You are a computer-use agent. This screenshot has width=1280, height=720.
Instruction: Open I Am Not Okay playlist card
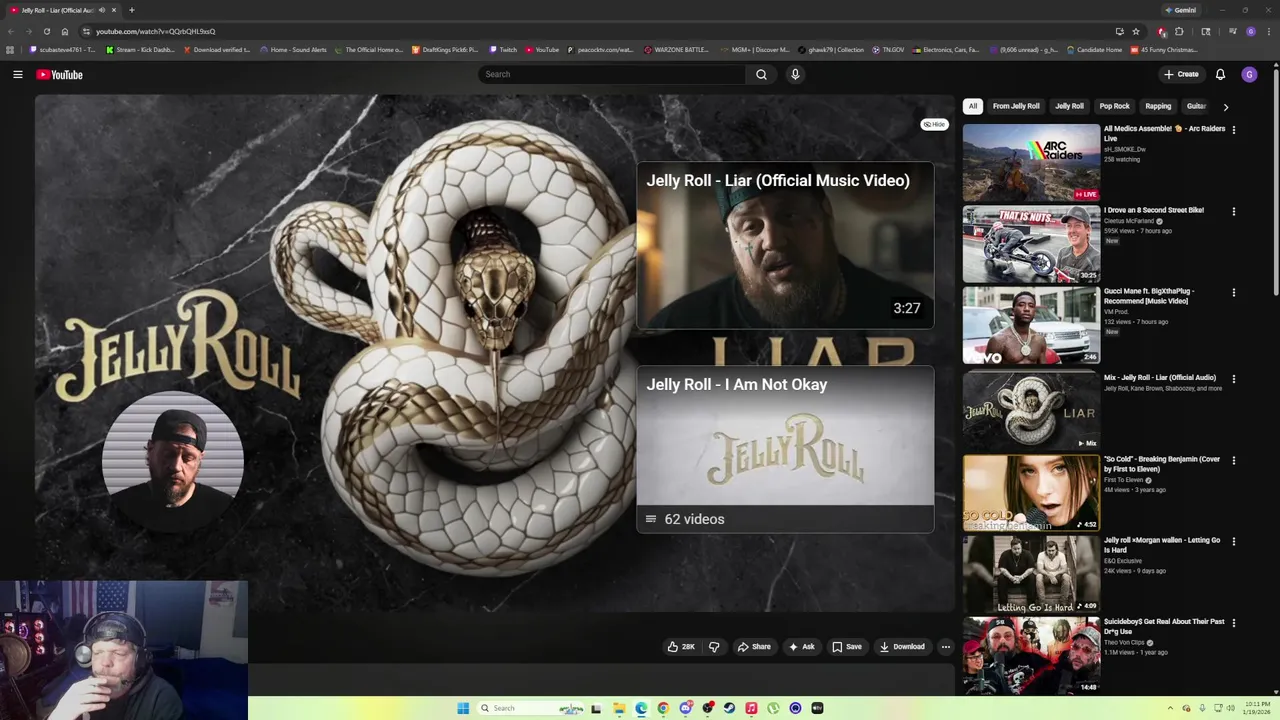pyautogui.click(x=785, y=450)
